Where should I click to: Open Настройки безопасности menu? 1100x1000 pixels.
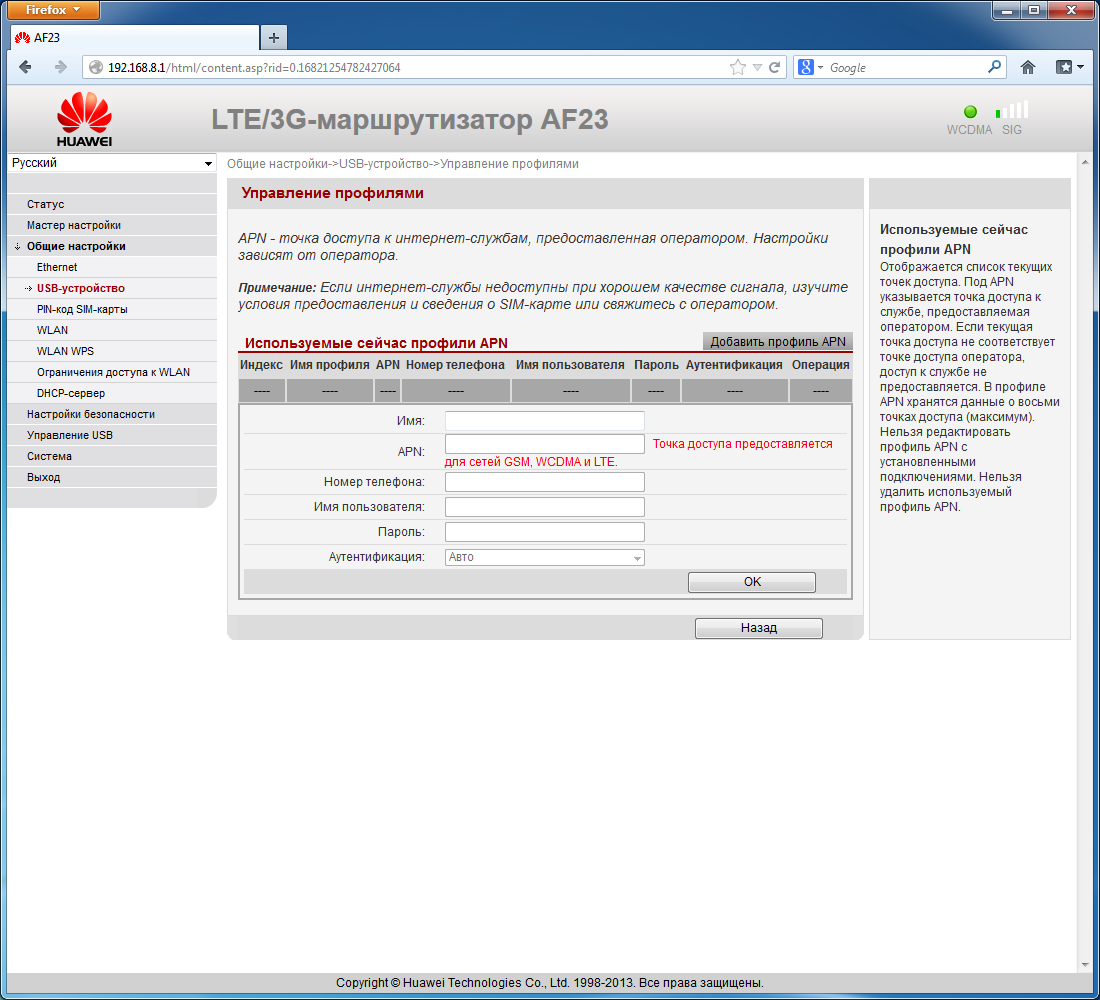[90, 414]
